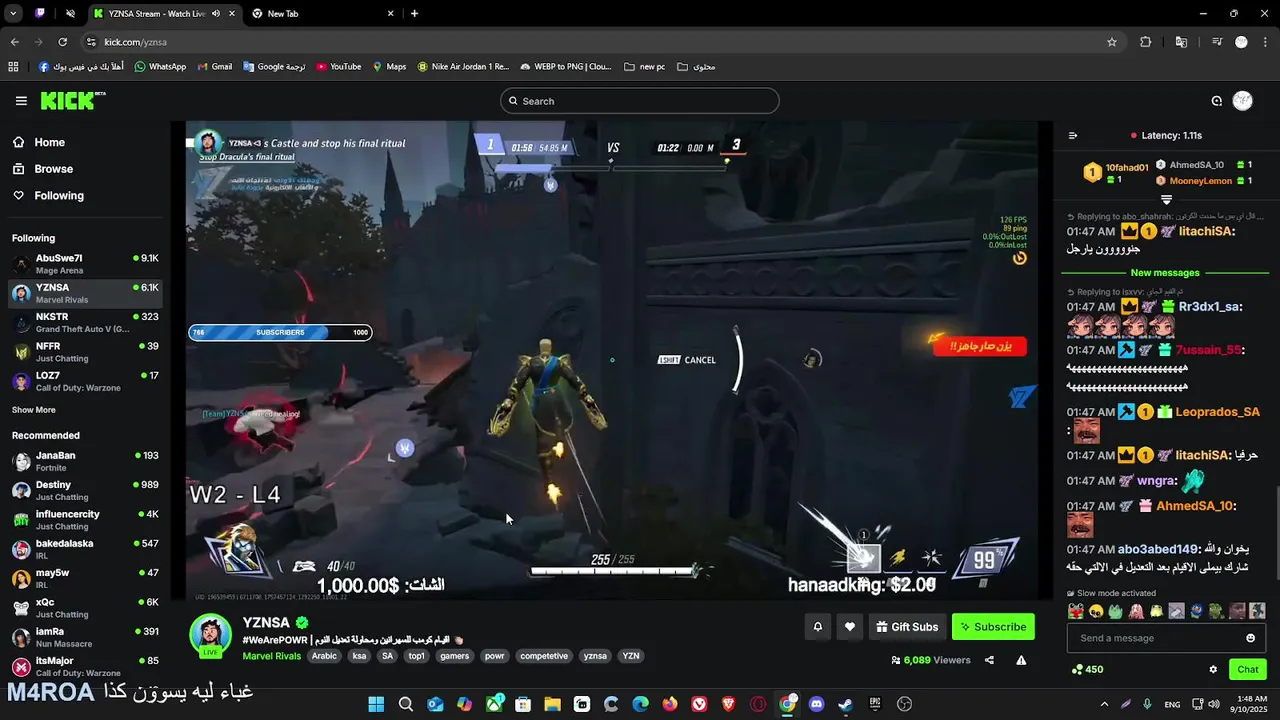The image size is (1280, 720).
Task: Open the browser extensions puzzle icon
Action: point(1146,42)
